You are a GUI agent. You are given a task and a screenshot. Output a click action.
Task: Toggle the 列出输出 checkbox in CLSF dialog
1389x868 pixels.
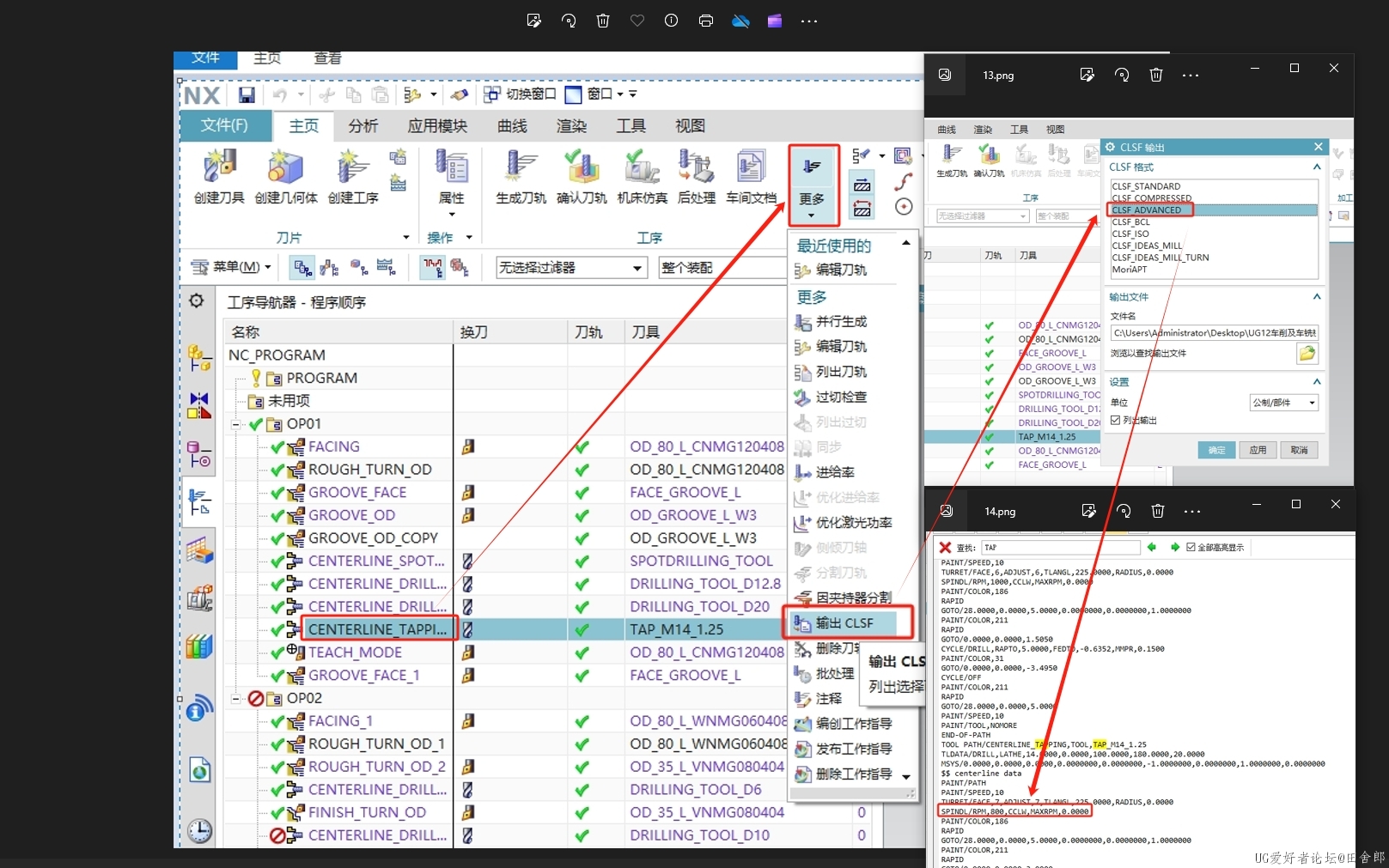pyautogui.click(x=1115, y=421)
